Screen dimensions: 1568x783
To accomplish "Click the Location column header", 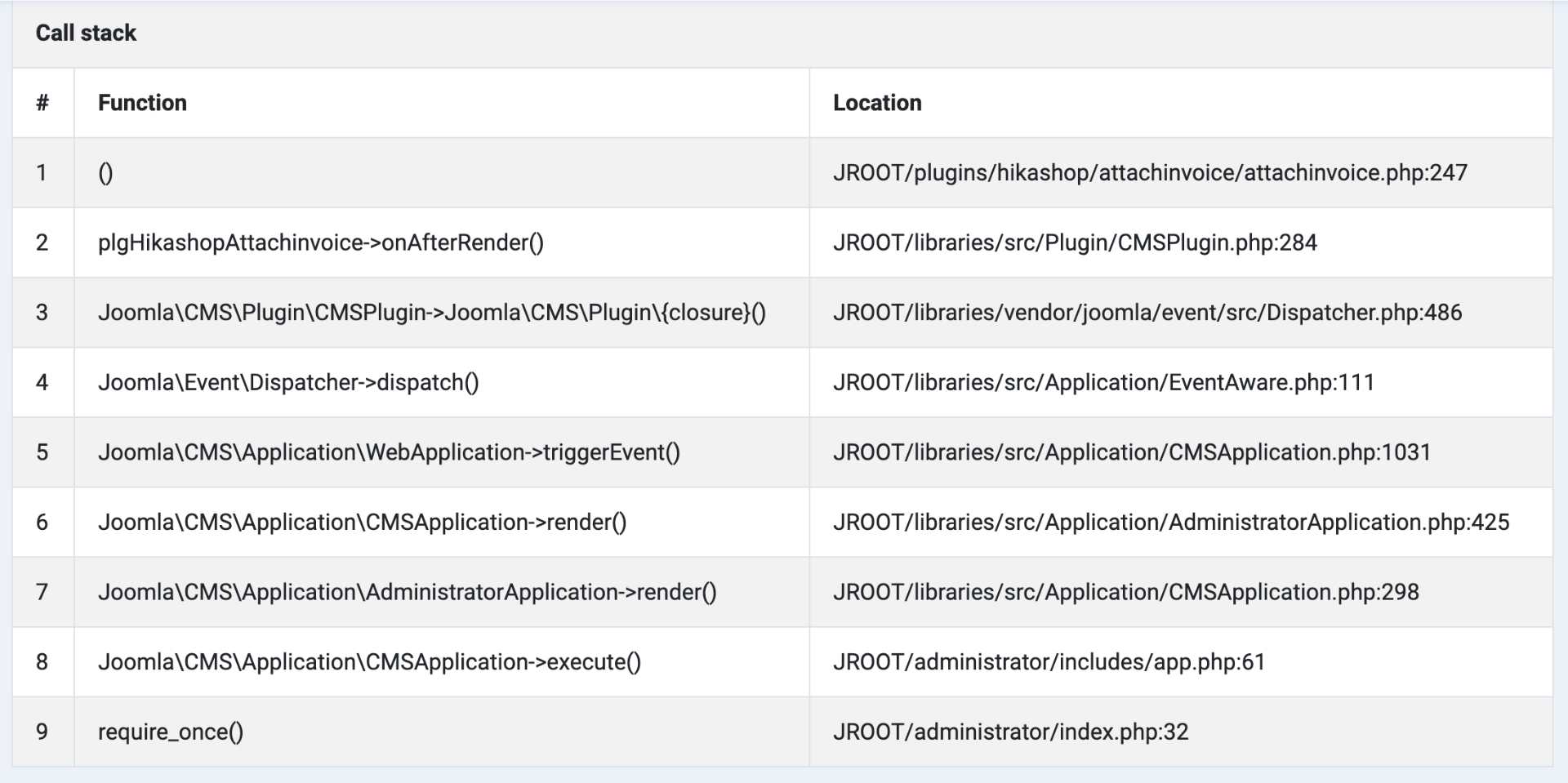I will [877, 103].
